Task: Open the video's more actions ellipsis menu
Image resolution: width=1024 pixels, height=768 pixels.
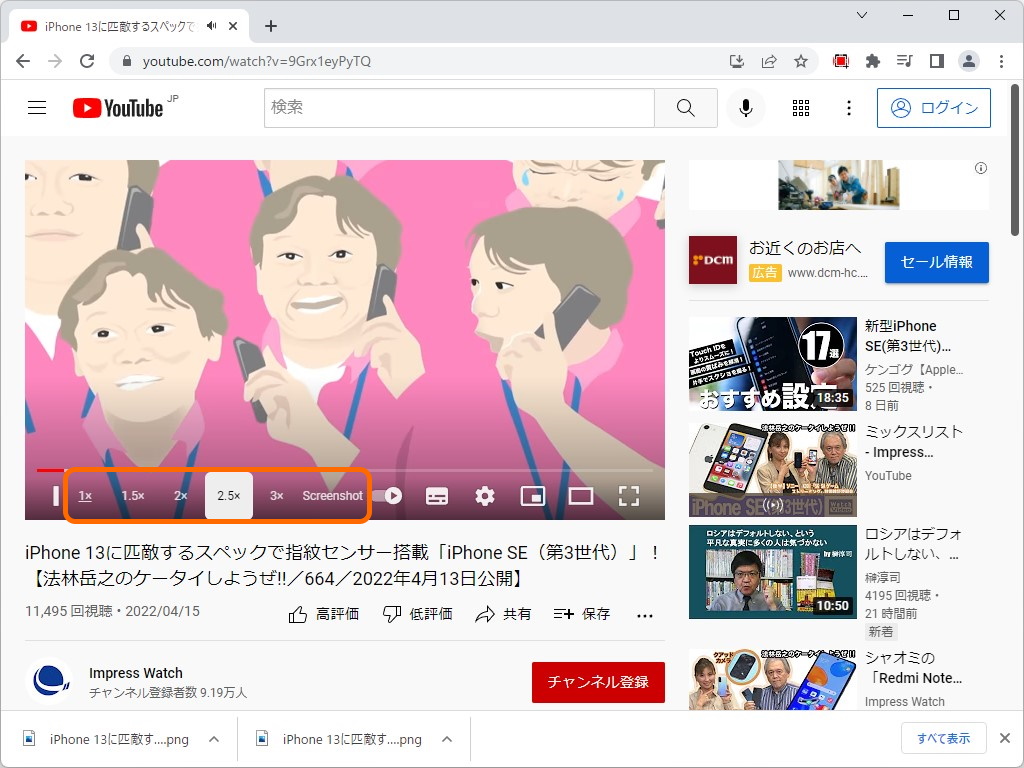Action: (644, 615)
